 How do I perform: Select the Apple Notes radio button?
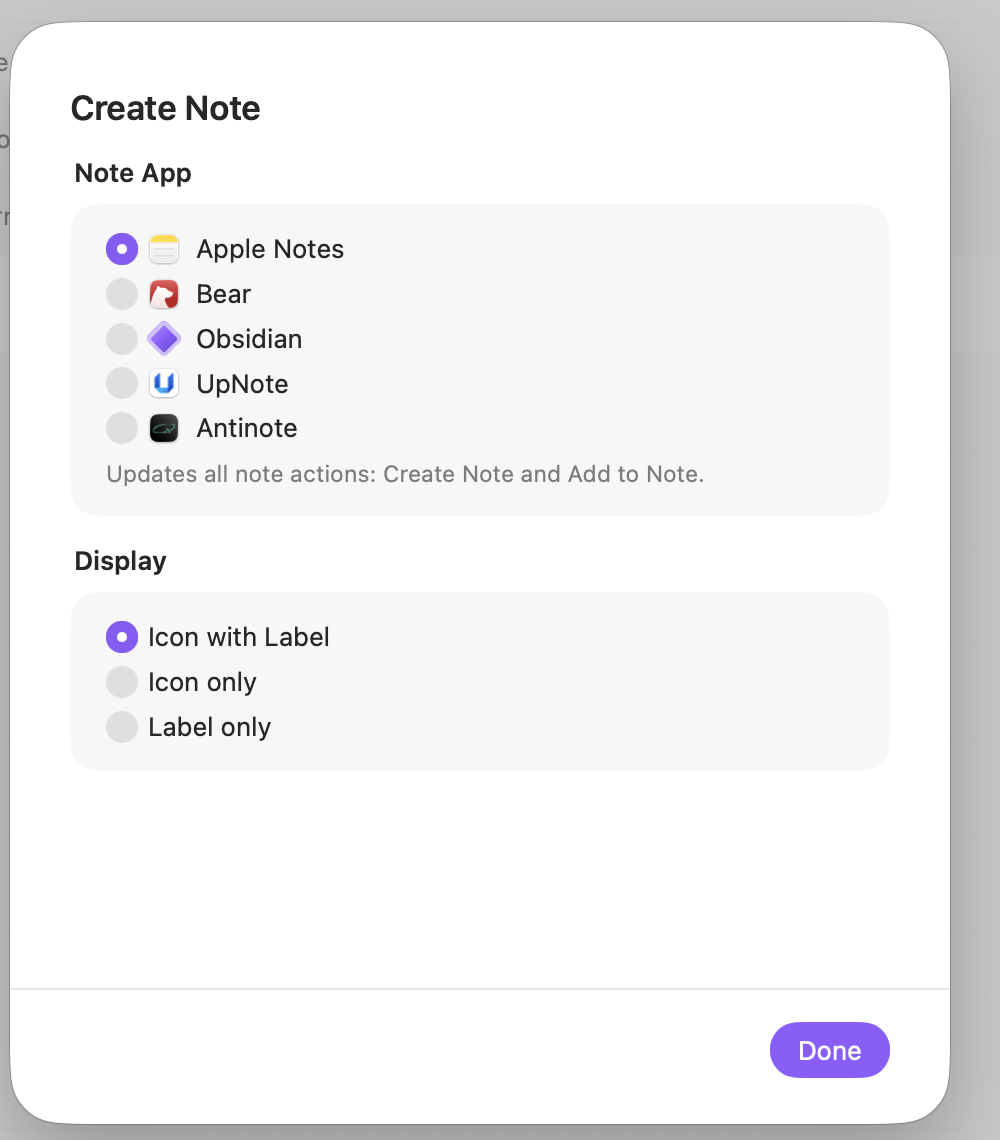121,249
